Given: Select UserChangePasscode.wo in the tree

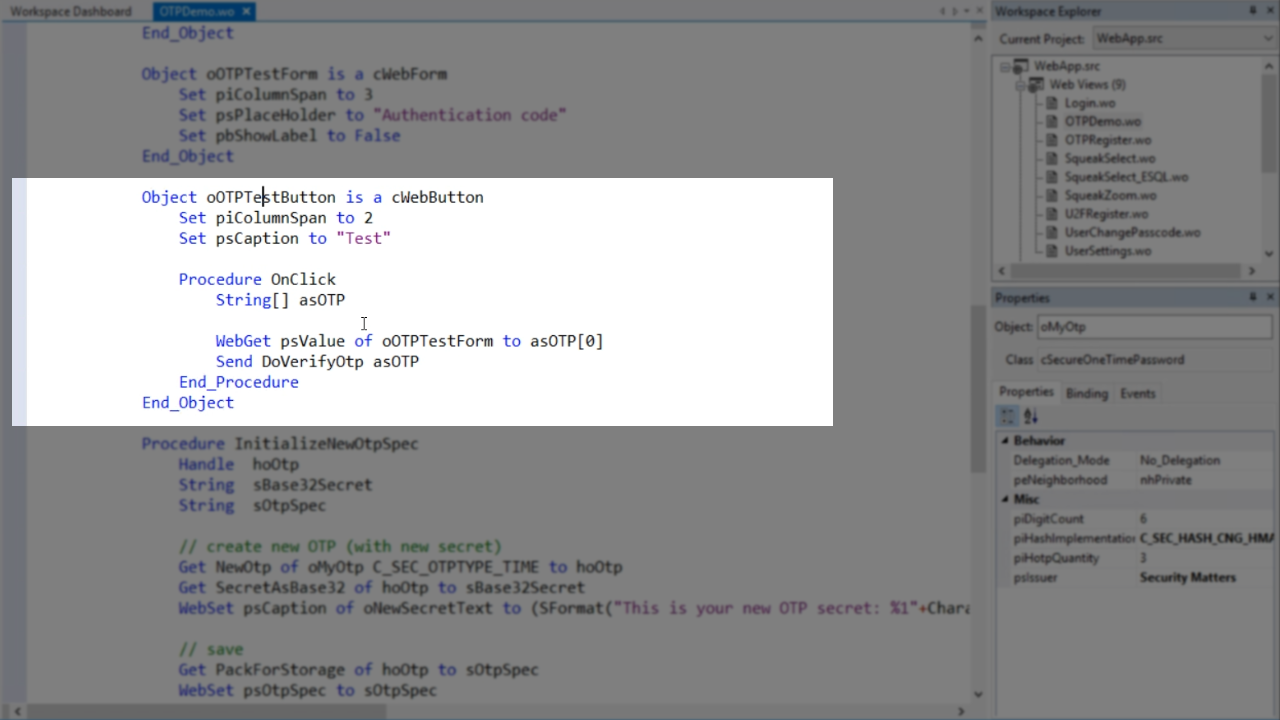Looking at the screenshot, I should pyautogui.click(x=1132, y=232).
